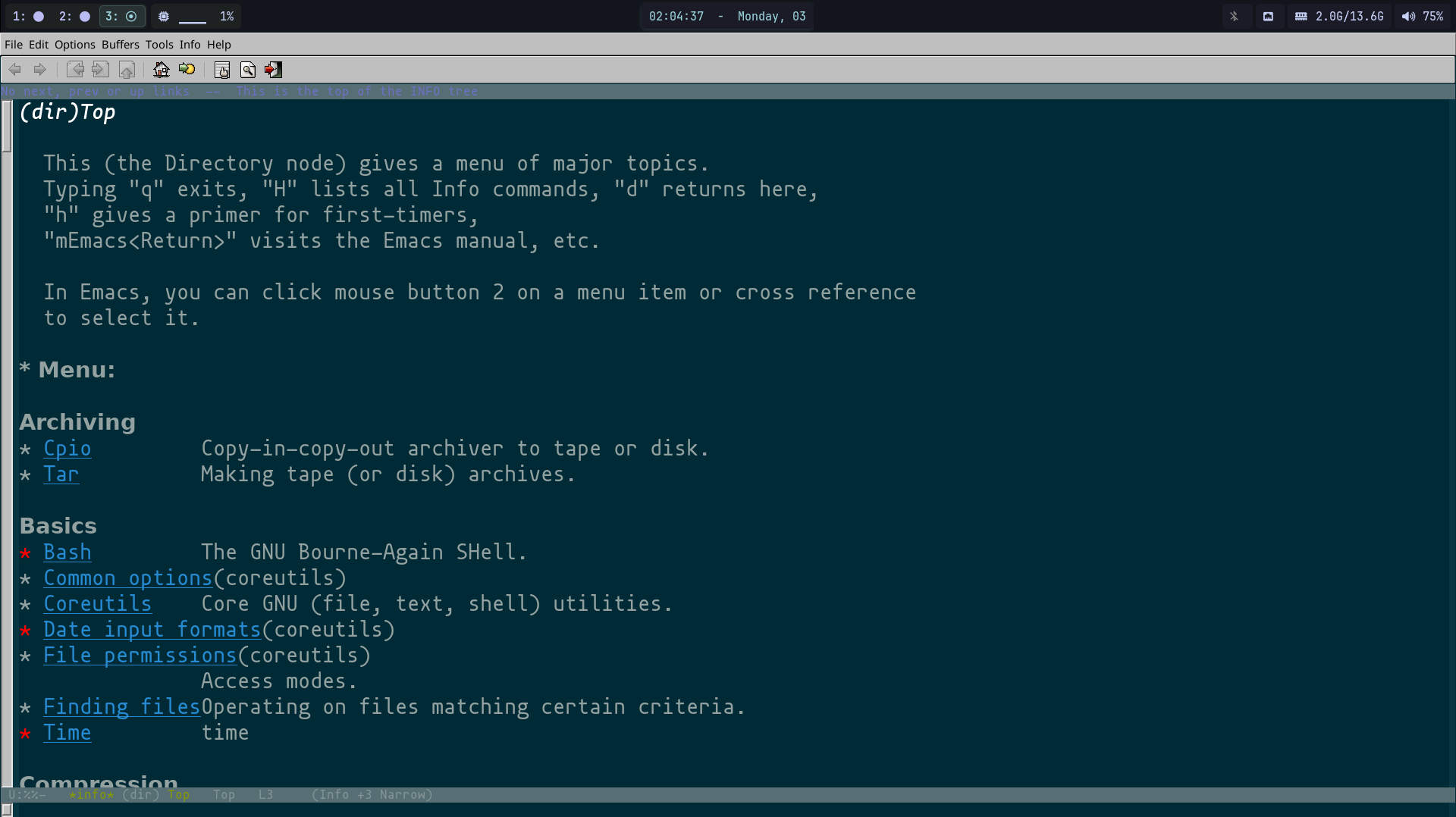This screenshot has width=1456, height=817.
Task: Open the index lookup icon with hand
Action: click(221, 70)
